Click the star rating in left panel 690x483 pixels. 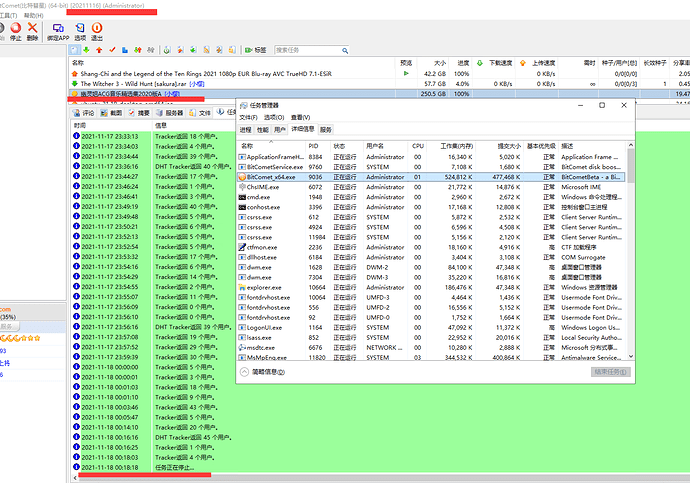point(20,338)
